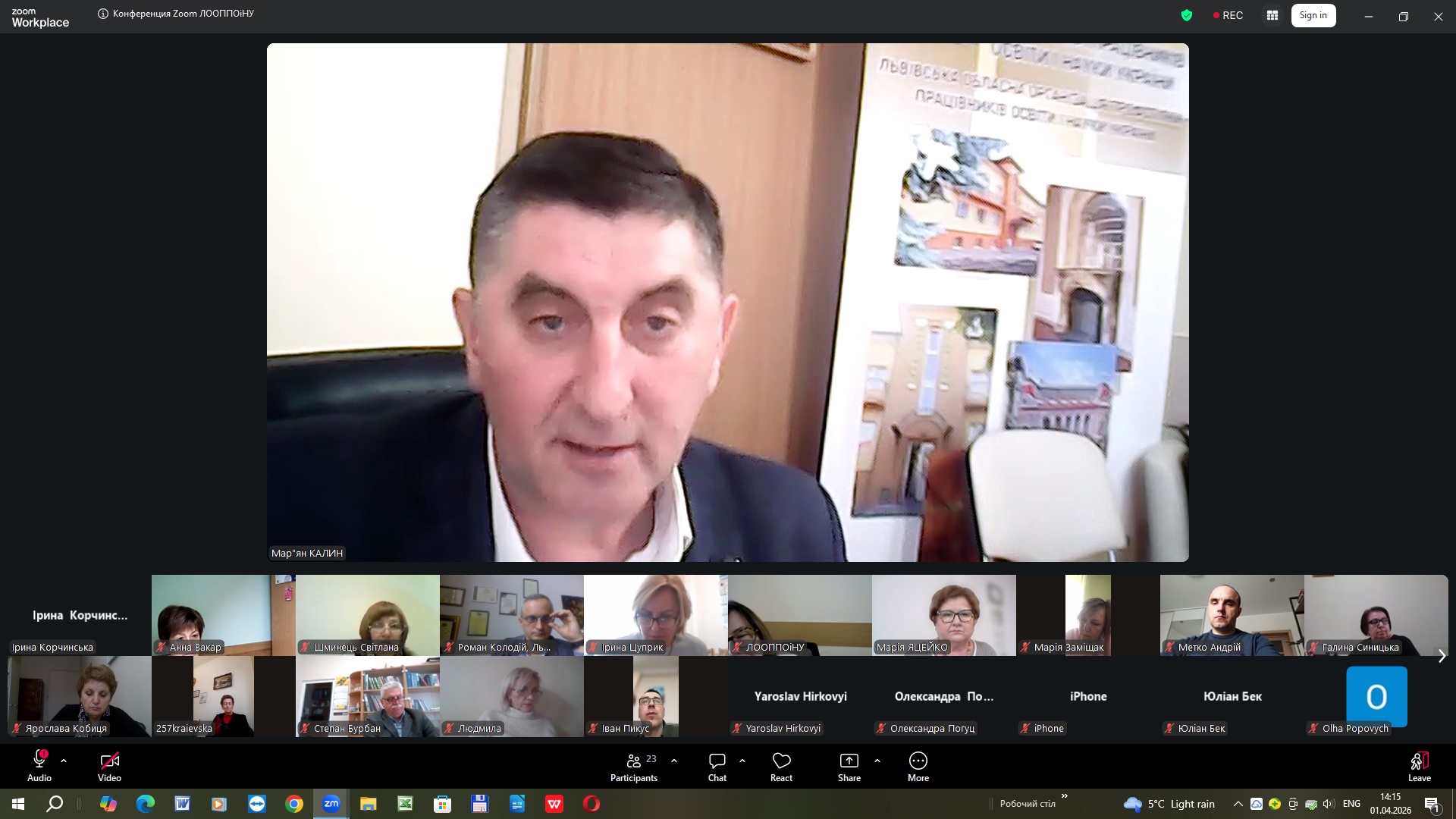Click the REC recording indicator

pyautogui.click(x=1228, y=15)
